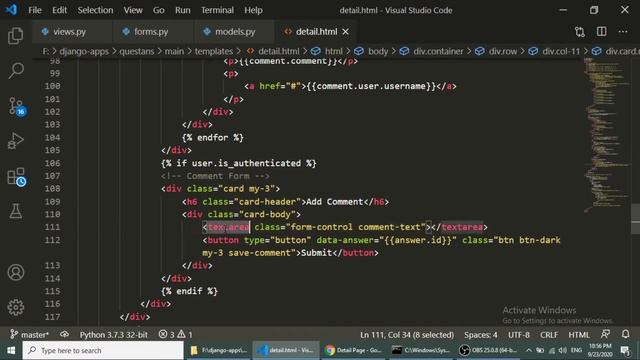
Task: Click questans breadcrumb segment
Action: coord(137,51)
